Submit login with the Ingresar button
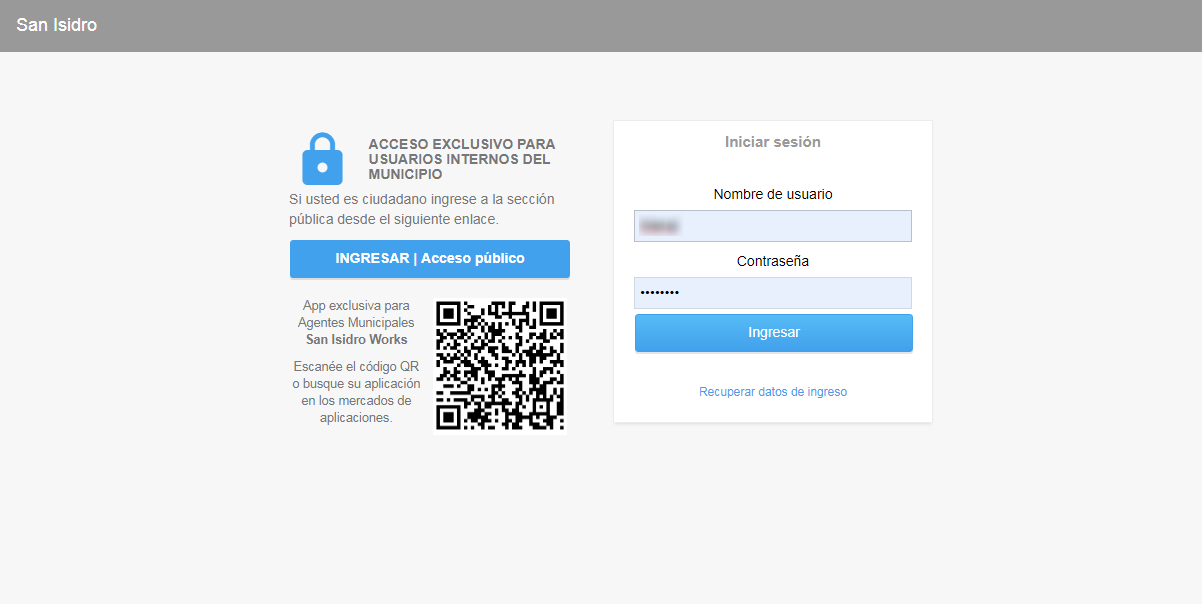1202x604 pixels. [x=773, y=333]
